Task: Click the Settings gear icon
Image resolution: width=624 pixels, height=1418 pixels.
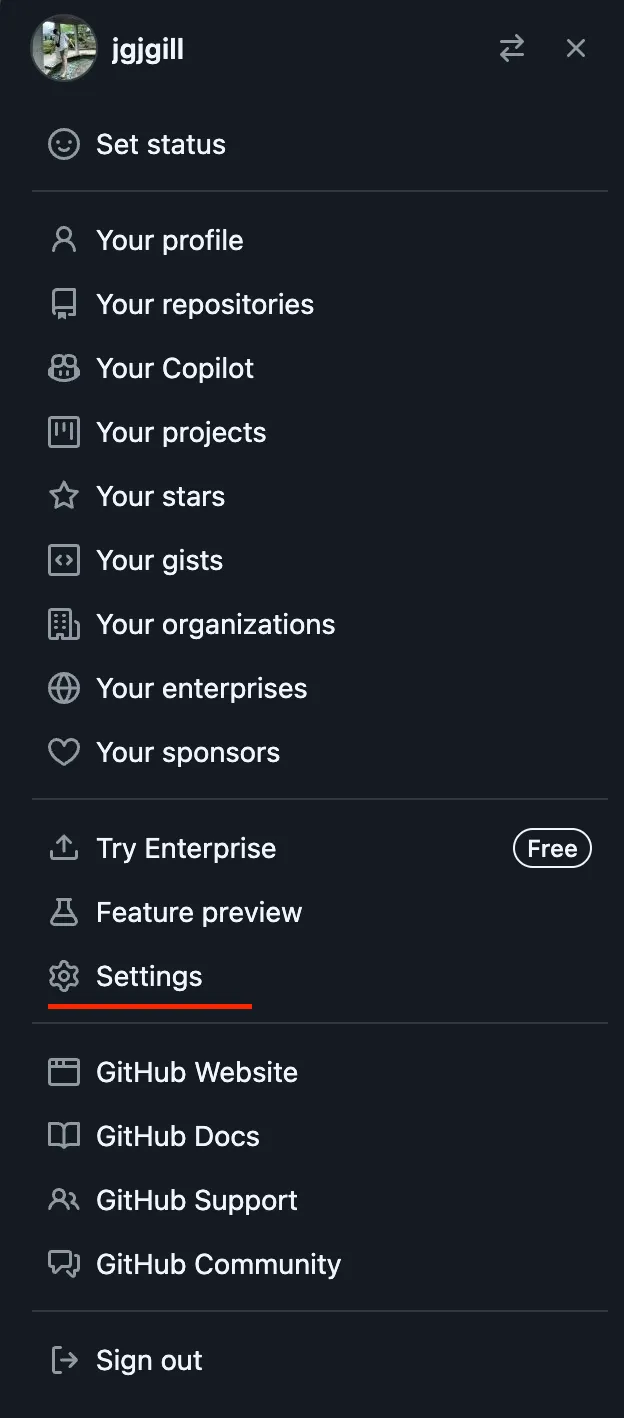Action: tap(64, 976)
